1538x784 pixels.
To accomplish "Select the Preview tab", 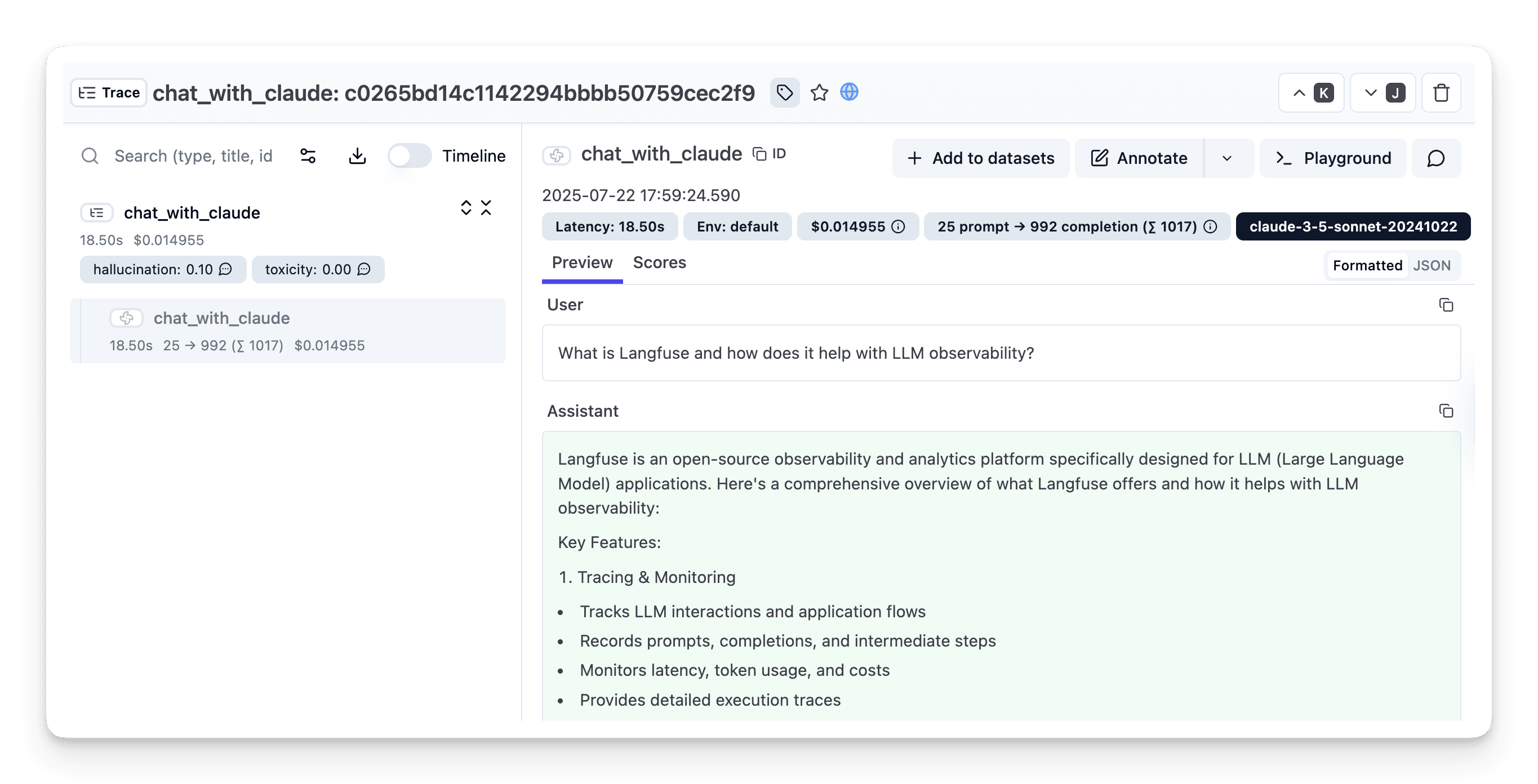I will click(582, 262).
